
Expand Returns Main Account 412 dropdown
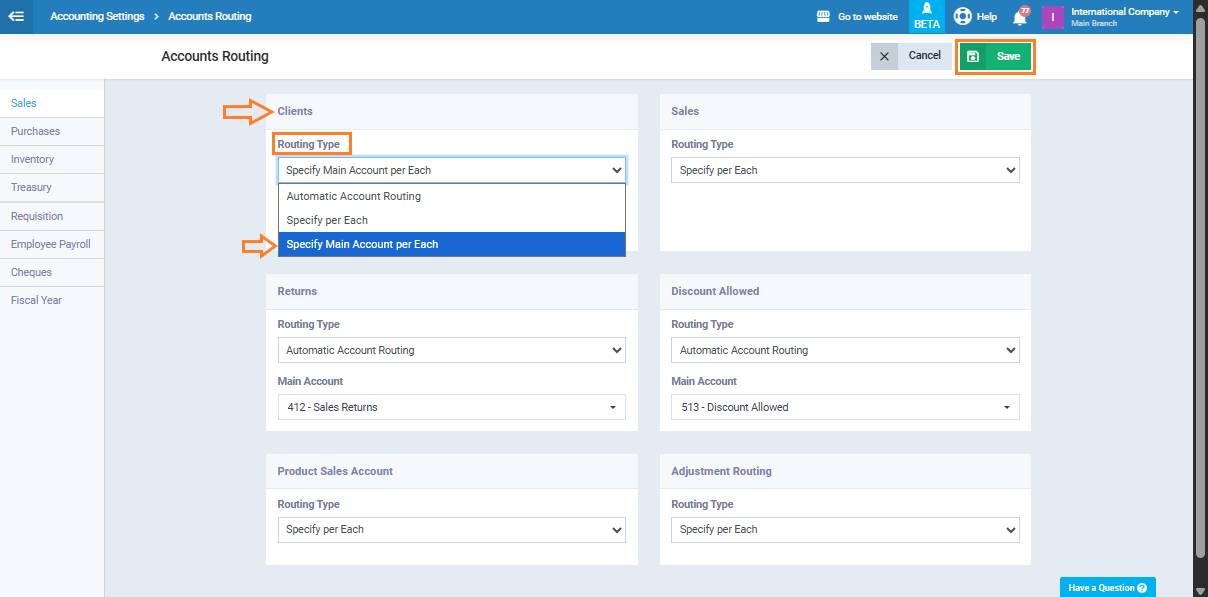click(452, 407)
